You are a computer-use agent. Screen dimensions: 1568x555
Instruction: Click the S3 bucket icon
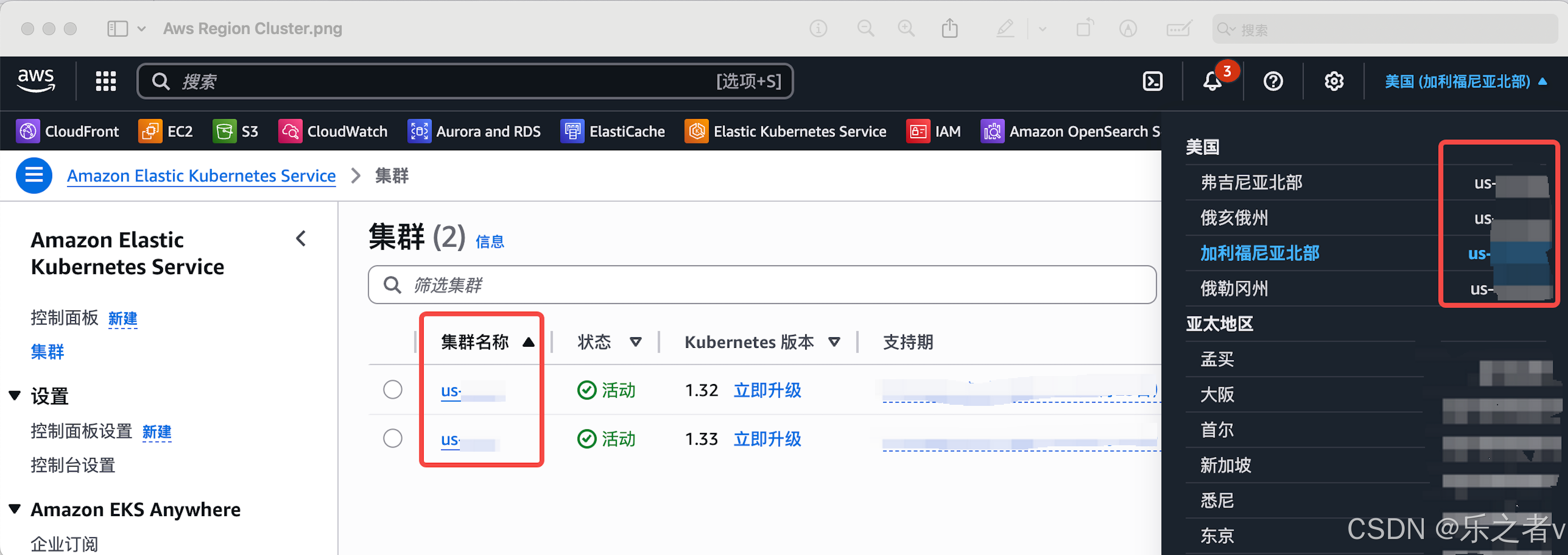224,131
